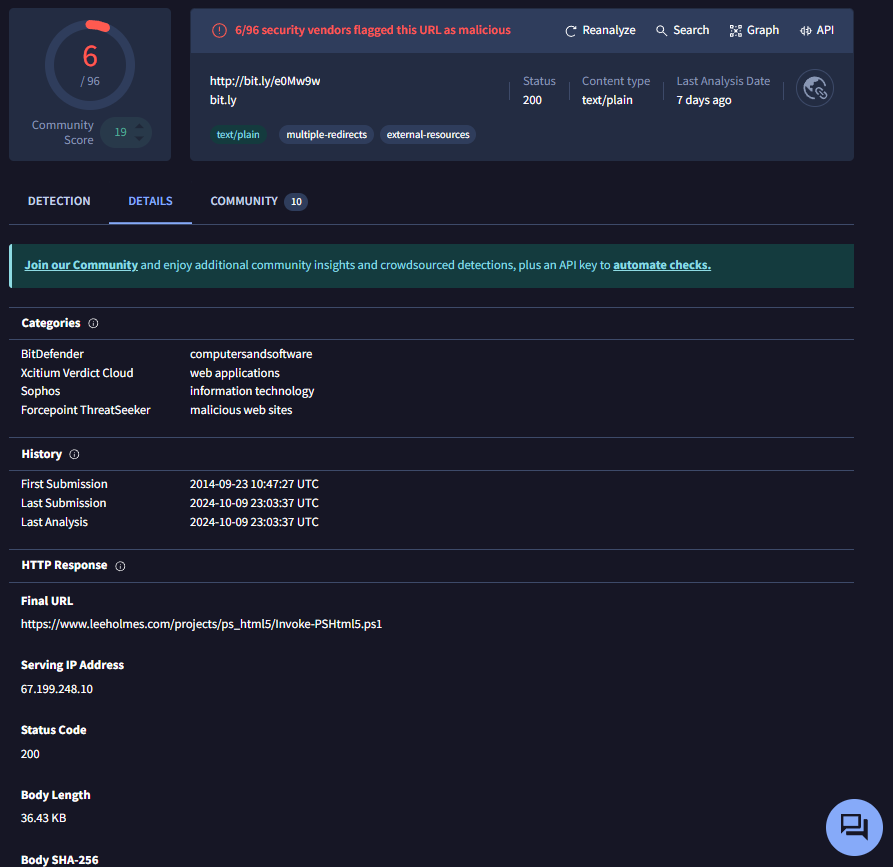
Task: Click the Xcitium Verdict Cloud row
Action: click(x=150, y=373)
